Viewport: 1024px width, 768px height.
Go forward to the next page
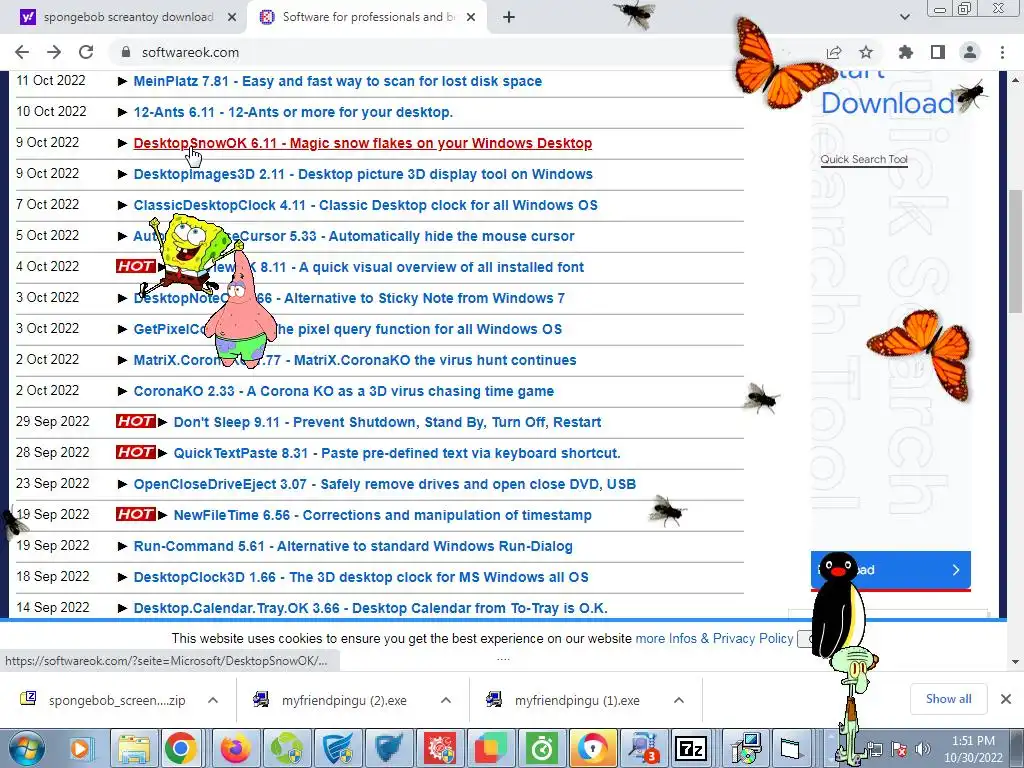(54, 52)
